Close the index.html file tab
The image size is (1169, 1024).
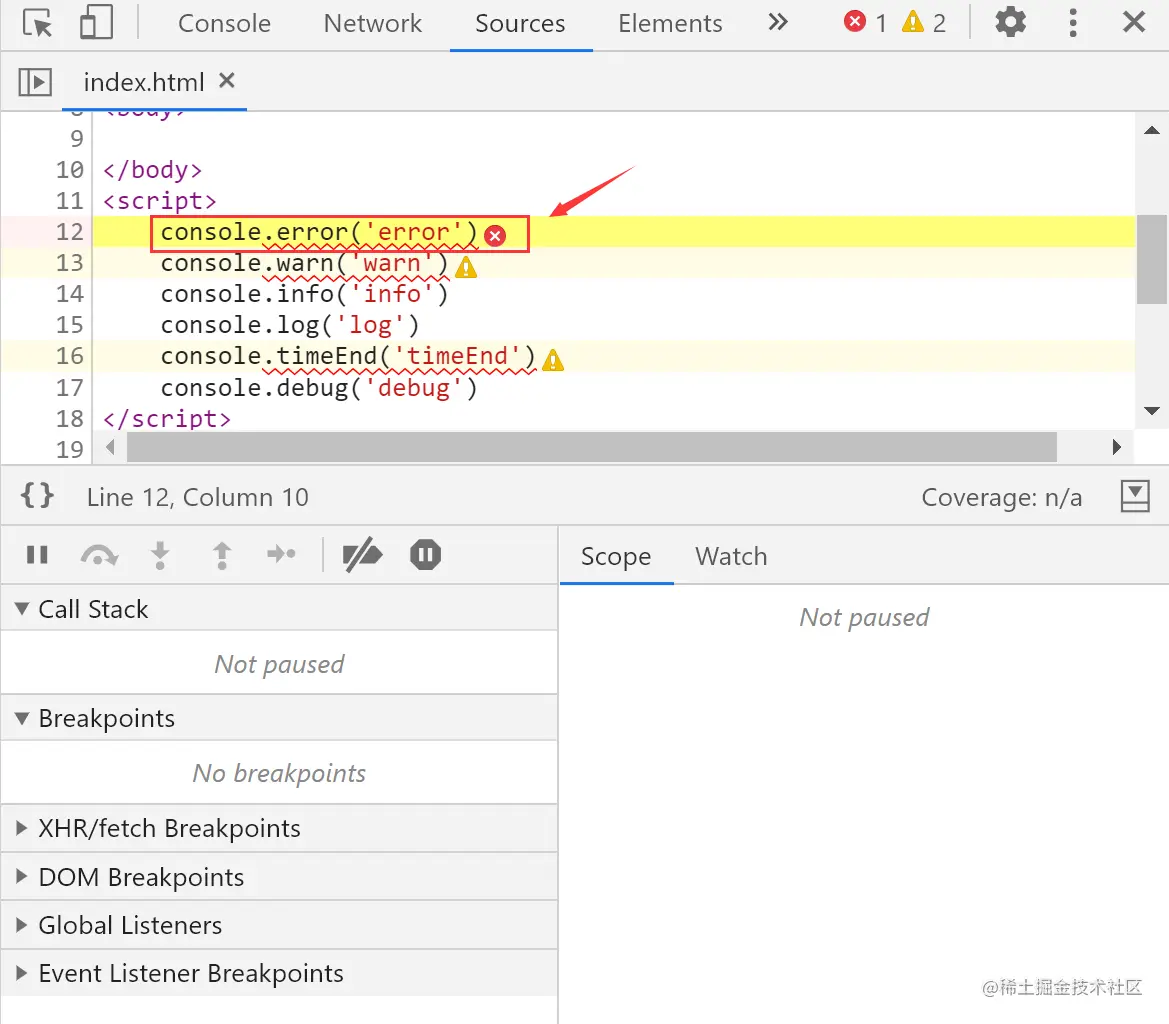coord(227,81)
